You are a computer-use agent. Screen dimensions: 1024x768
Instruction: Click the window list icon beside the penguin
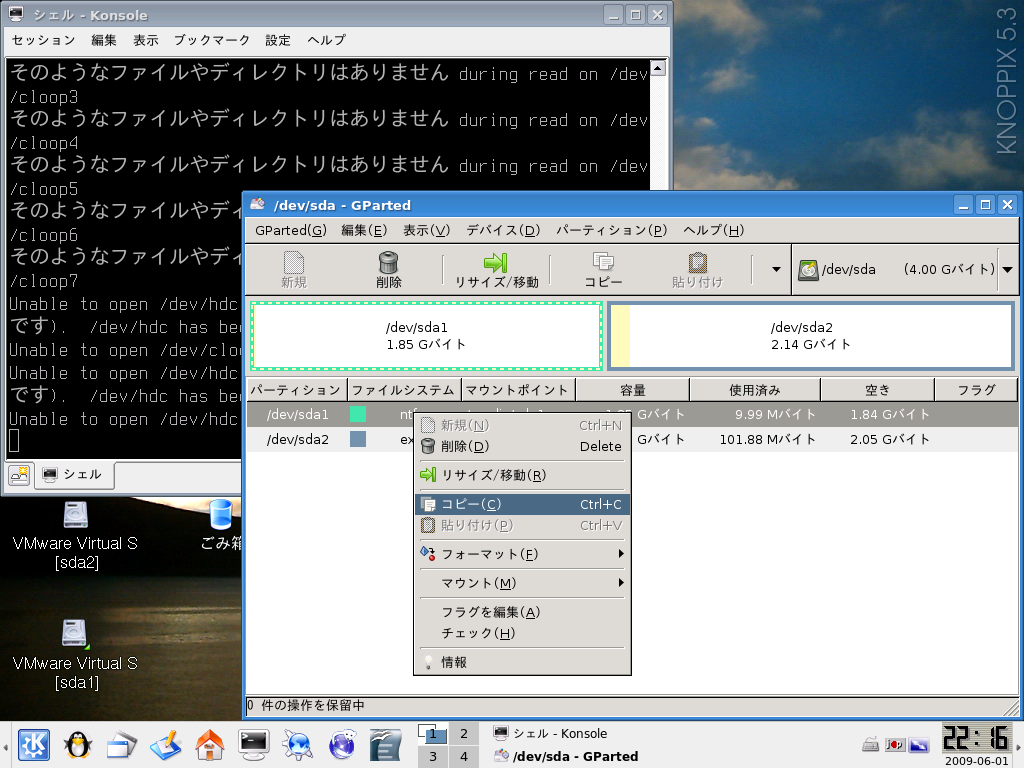(121, 745)
